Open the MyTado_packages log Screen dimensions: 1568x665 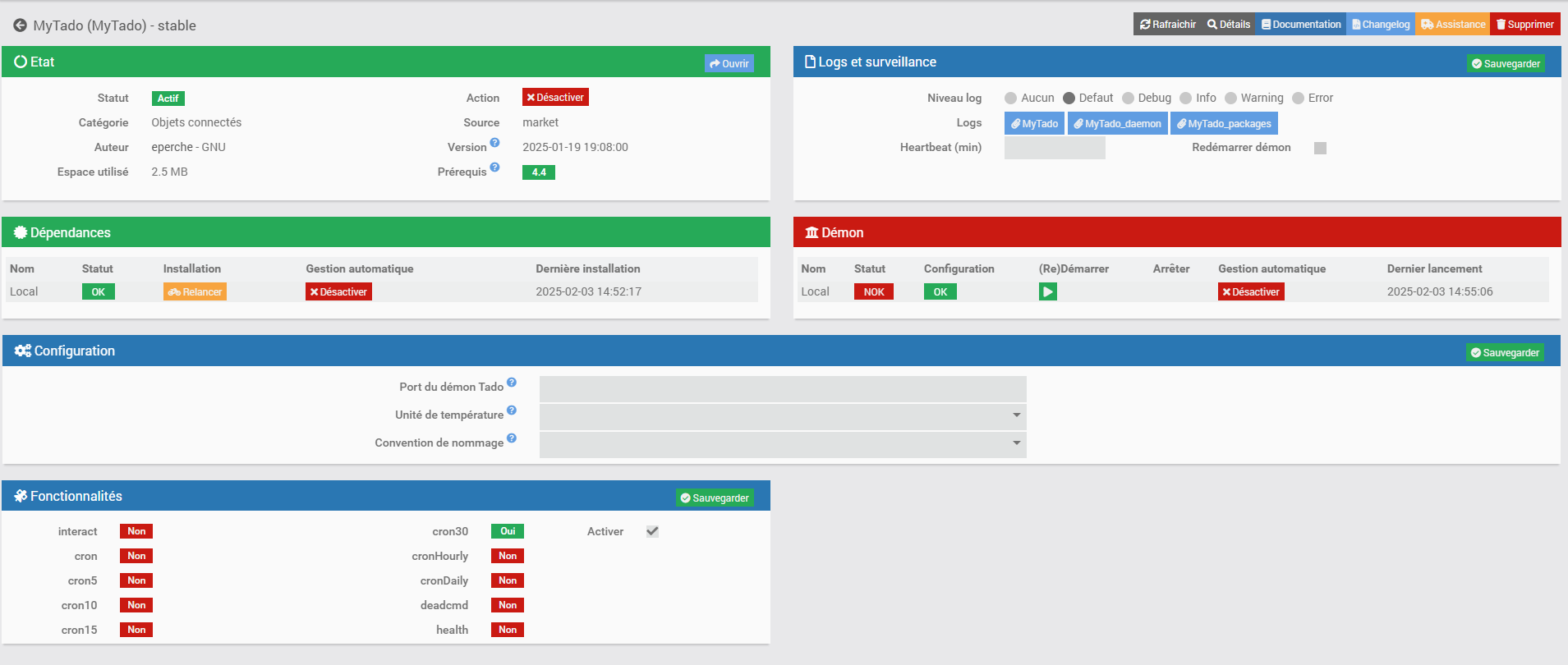(x=1224, y=123)
